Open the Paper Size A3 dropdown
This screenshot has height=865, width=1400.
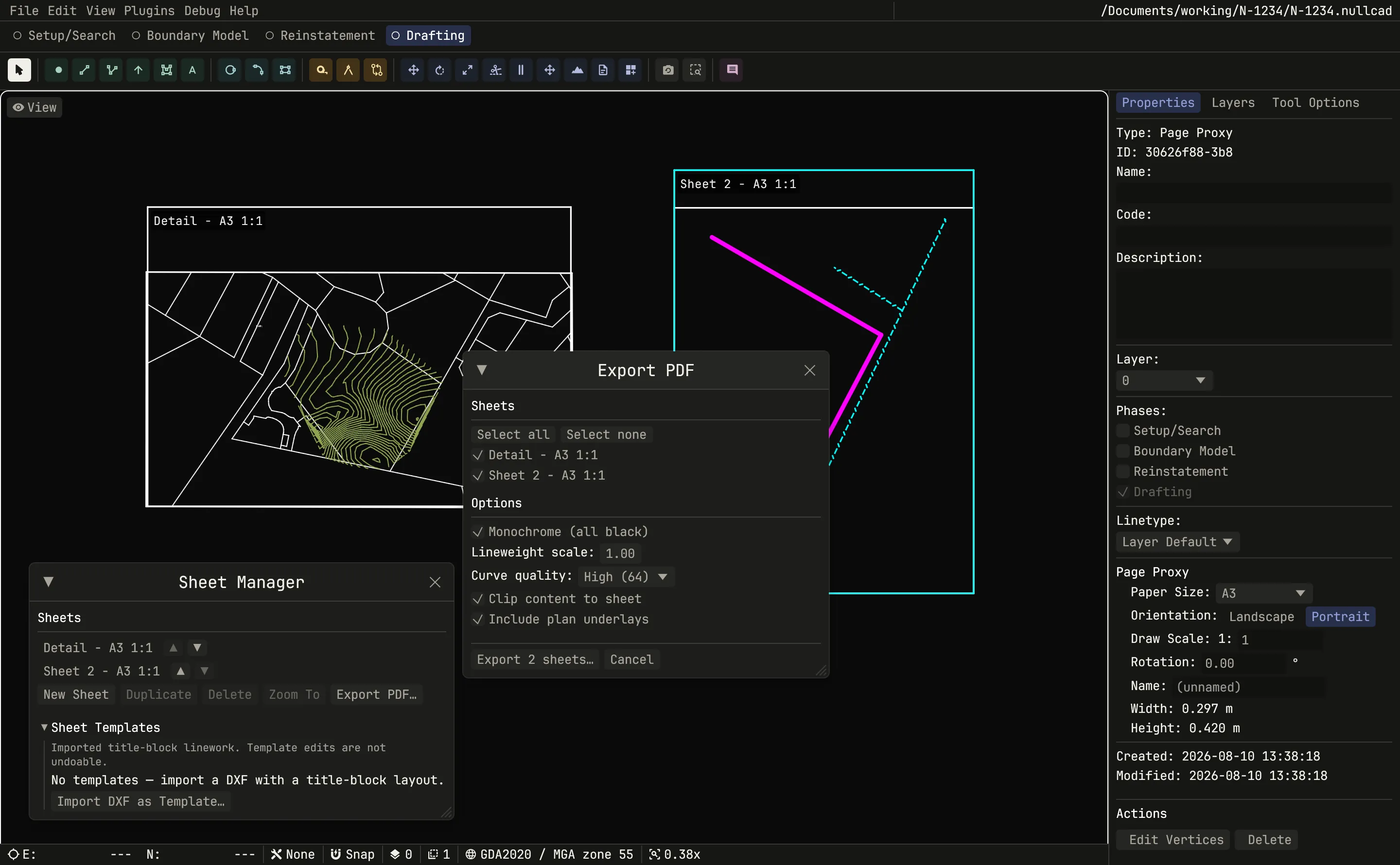coord(1263,593)
